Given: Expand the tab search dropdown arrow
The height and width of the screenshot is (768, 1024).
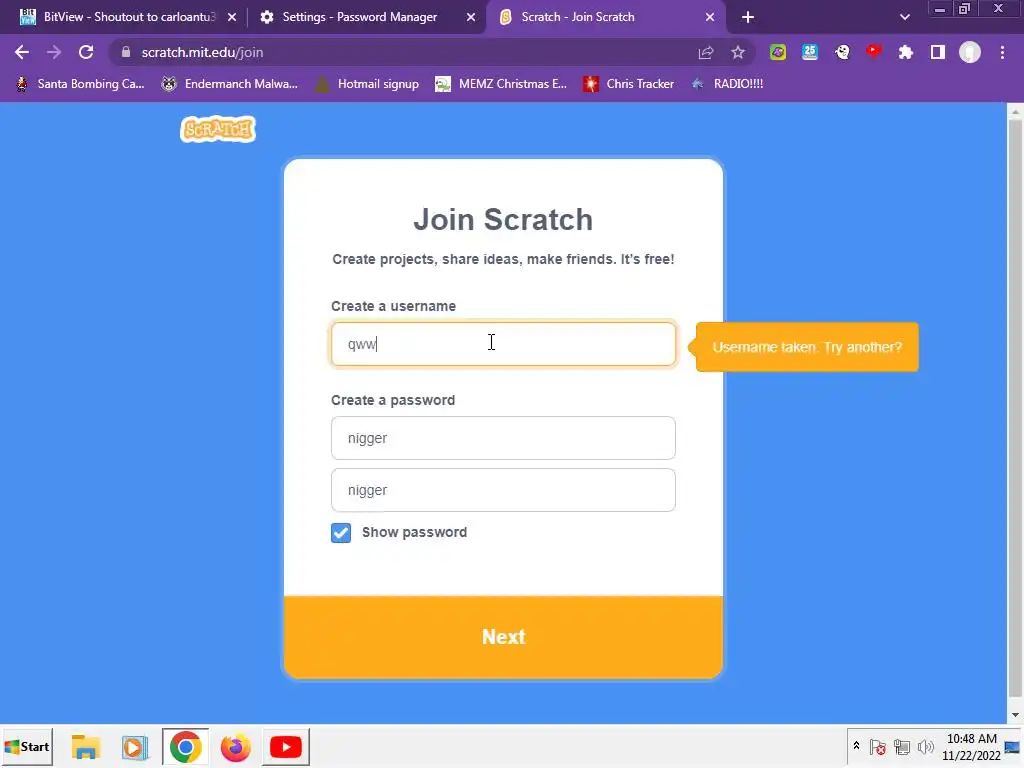Looking at the screenshot, I should coord(904,17).
